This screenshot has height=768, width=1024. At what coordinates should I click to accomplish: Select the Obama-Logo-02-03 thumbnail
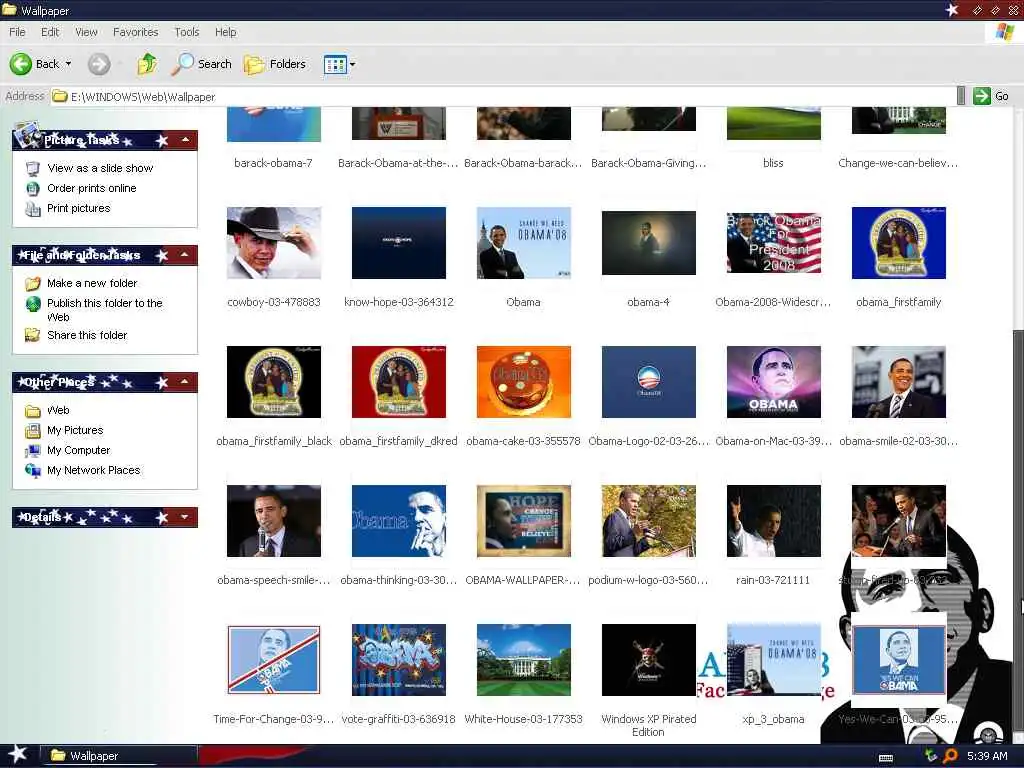coord(648,382)
